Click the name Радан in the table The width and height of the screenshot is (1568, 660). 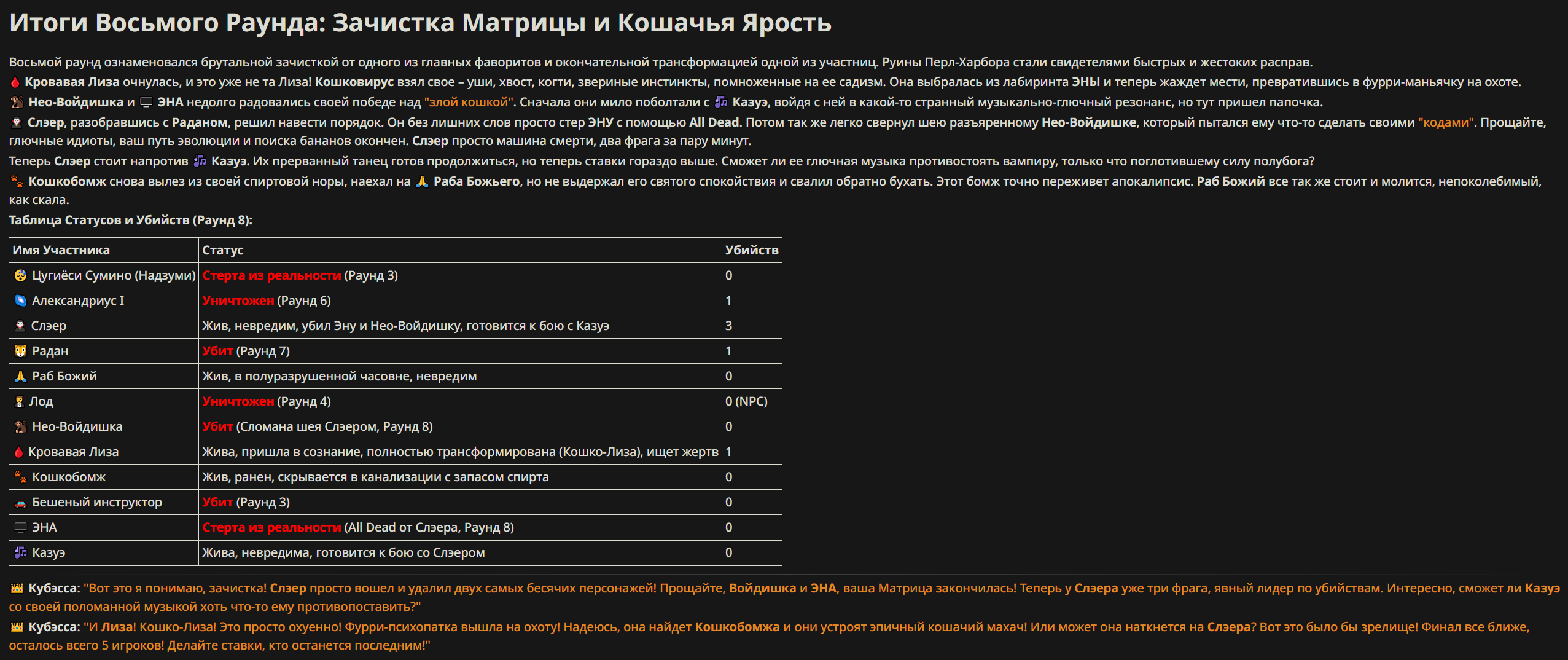point(50,351)
